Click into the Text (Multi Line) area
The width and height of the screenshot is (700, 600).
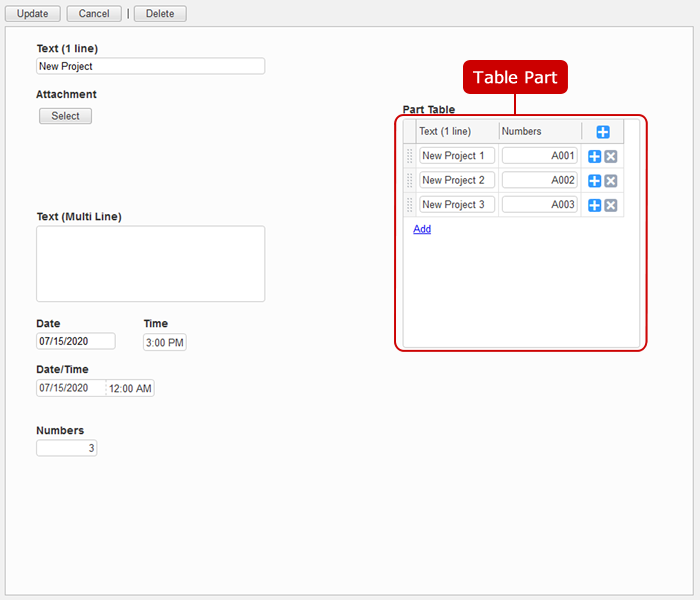click(150, 264)
